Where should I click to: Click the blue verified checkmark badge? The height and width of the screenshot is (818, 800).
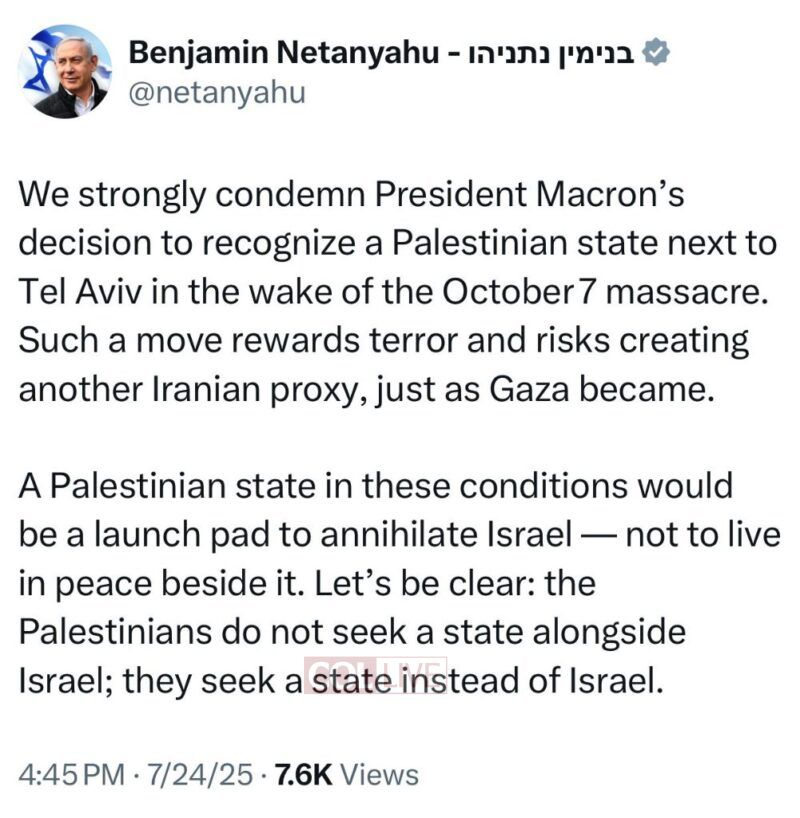coord(655,52)
